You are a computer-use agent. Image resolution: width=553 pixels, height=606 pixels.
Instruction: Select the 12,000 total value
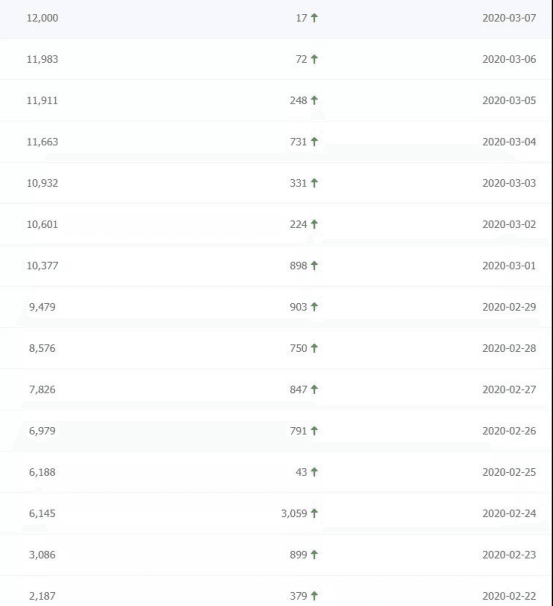(43, 18)
